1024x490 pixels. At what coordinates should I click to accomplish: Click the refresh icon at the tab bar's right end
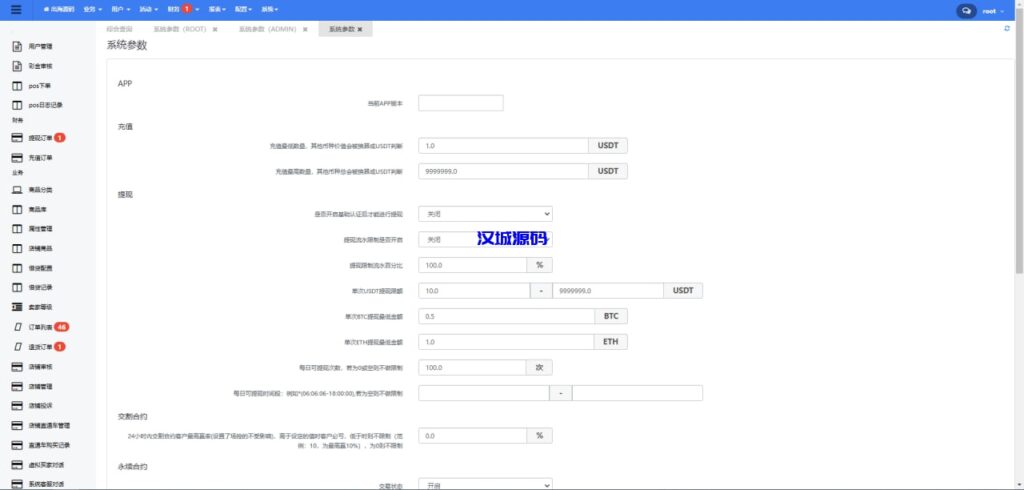[x=1006, y=29]
